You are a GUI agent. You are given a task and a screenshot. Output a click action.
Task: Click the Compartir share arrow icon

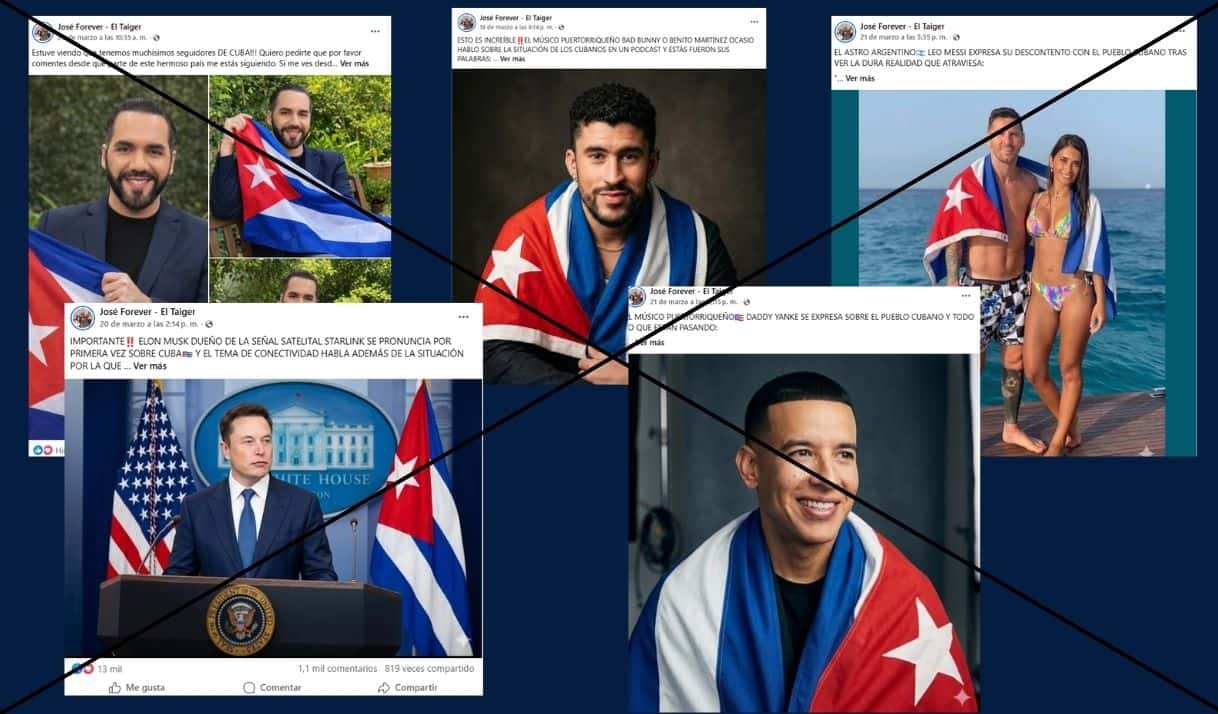383,688
